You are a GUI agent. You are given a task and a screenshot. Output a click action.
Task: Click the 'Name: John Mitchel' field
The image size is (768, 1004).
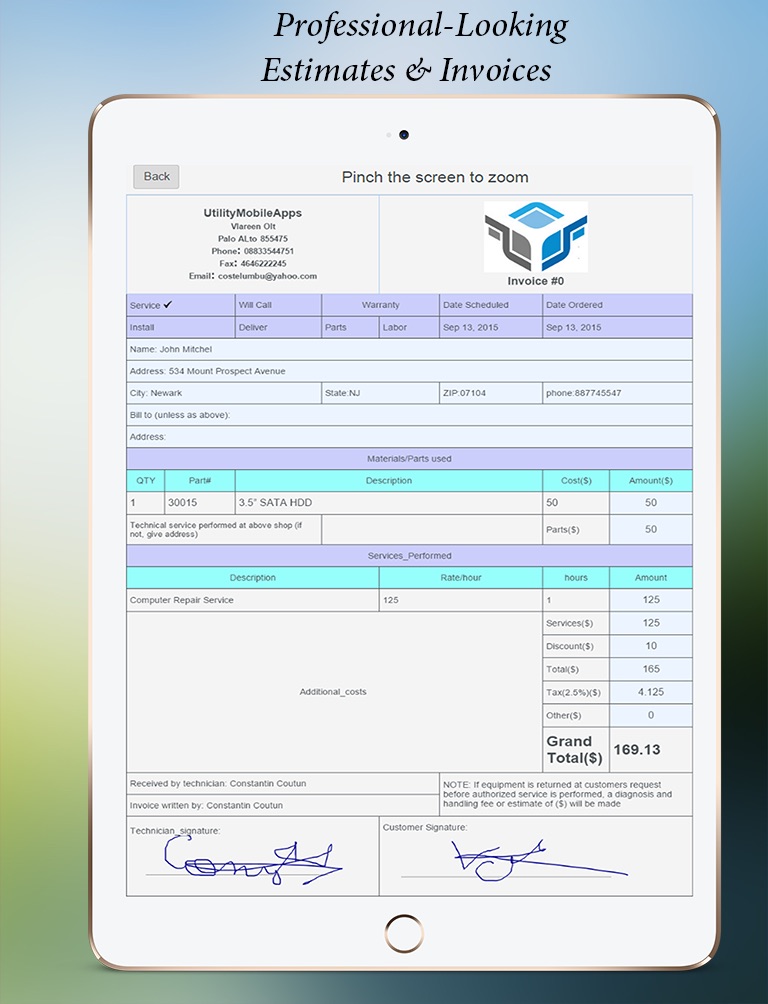[409, 349]
